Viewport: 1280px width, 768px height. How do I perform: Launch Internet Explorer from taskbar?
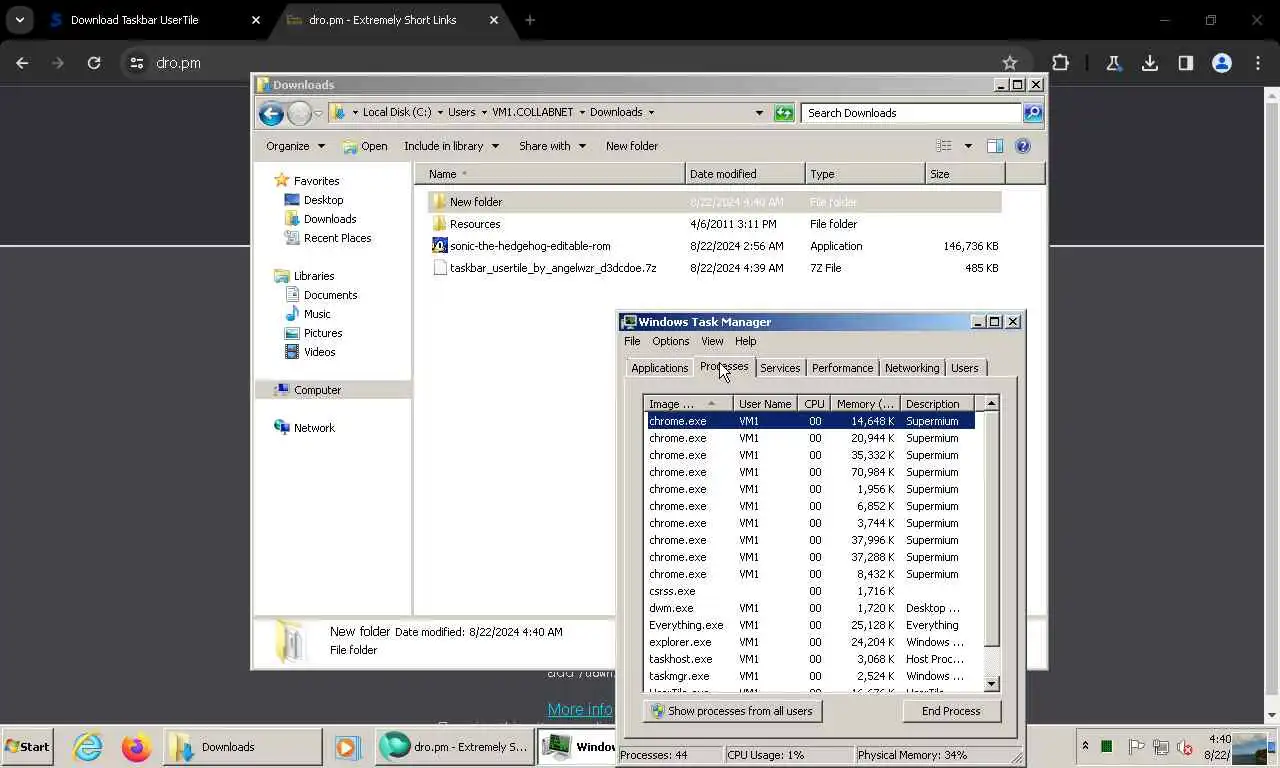[x=88, y=747]
